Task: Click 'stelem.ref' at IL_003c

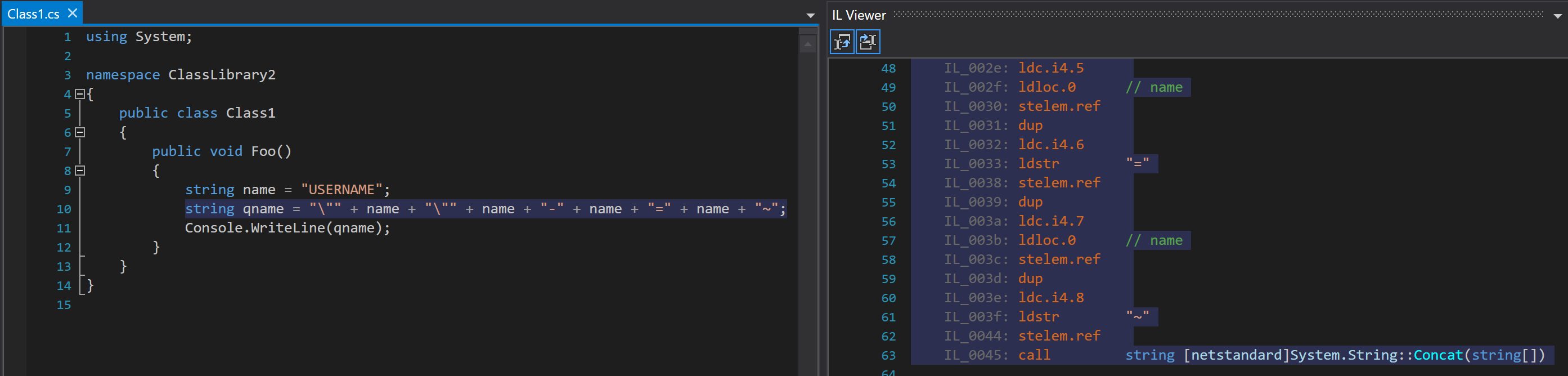Action: [1059, 259]
